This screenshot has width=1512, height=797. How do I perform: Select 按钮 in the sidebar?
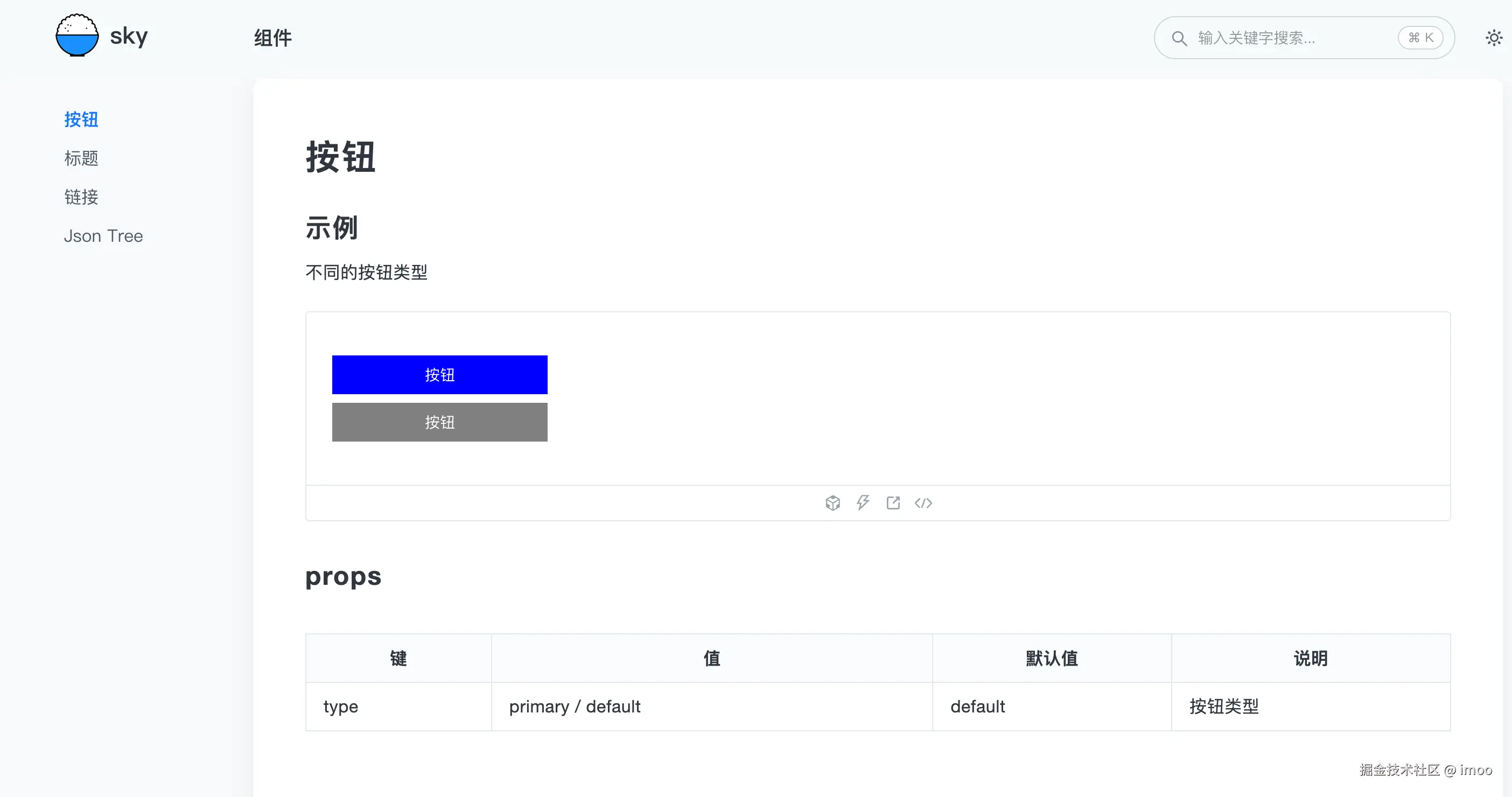[81, 119]
